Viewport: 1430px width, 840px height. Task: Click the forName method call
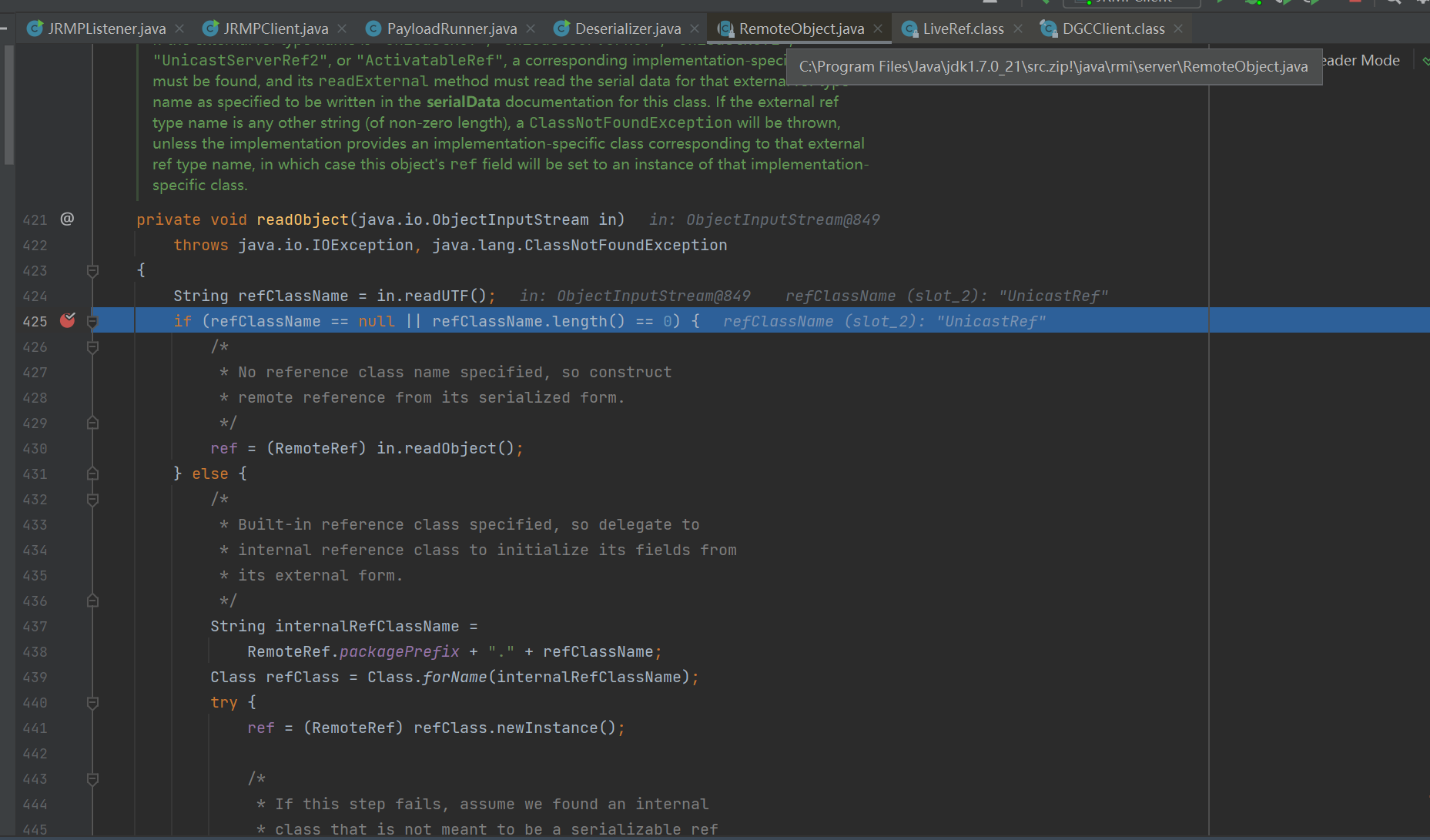pyautogui.click(x=454, y=677)
